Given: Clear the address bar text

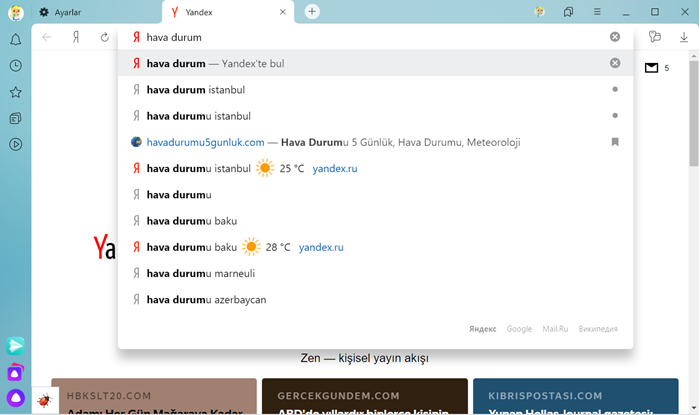Looking at the screenshot, I should (615, 37).
